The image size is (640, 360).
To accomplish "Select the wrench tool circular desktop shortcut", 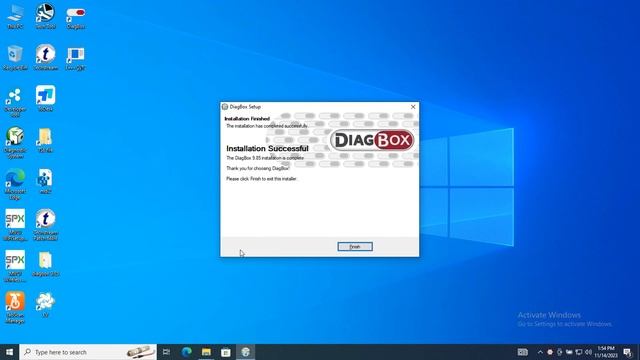I will coord(45,16).
